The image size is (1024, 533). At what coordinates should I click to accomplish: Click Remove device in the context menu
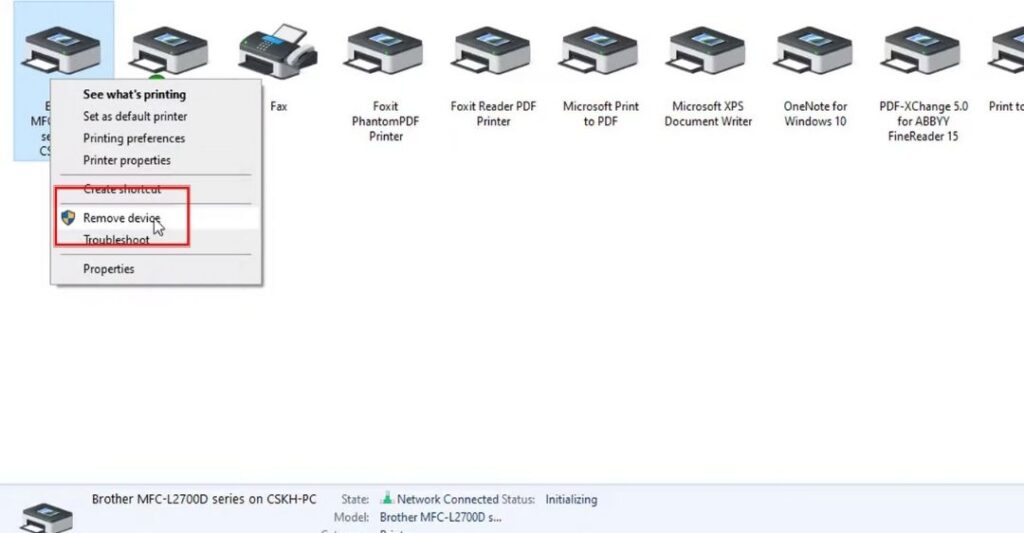click(x=121, y=218)
